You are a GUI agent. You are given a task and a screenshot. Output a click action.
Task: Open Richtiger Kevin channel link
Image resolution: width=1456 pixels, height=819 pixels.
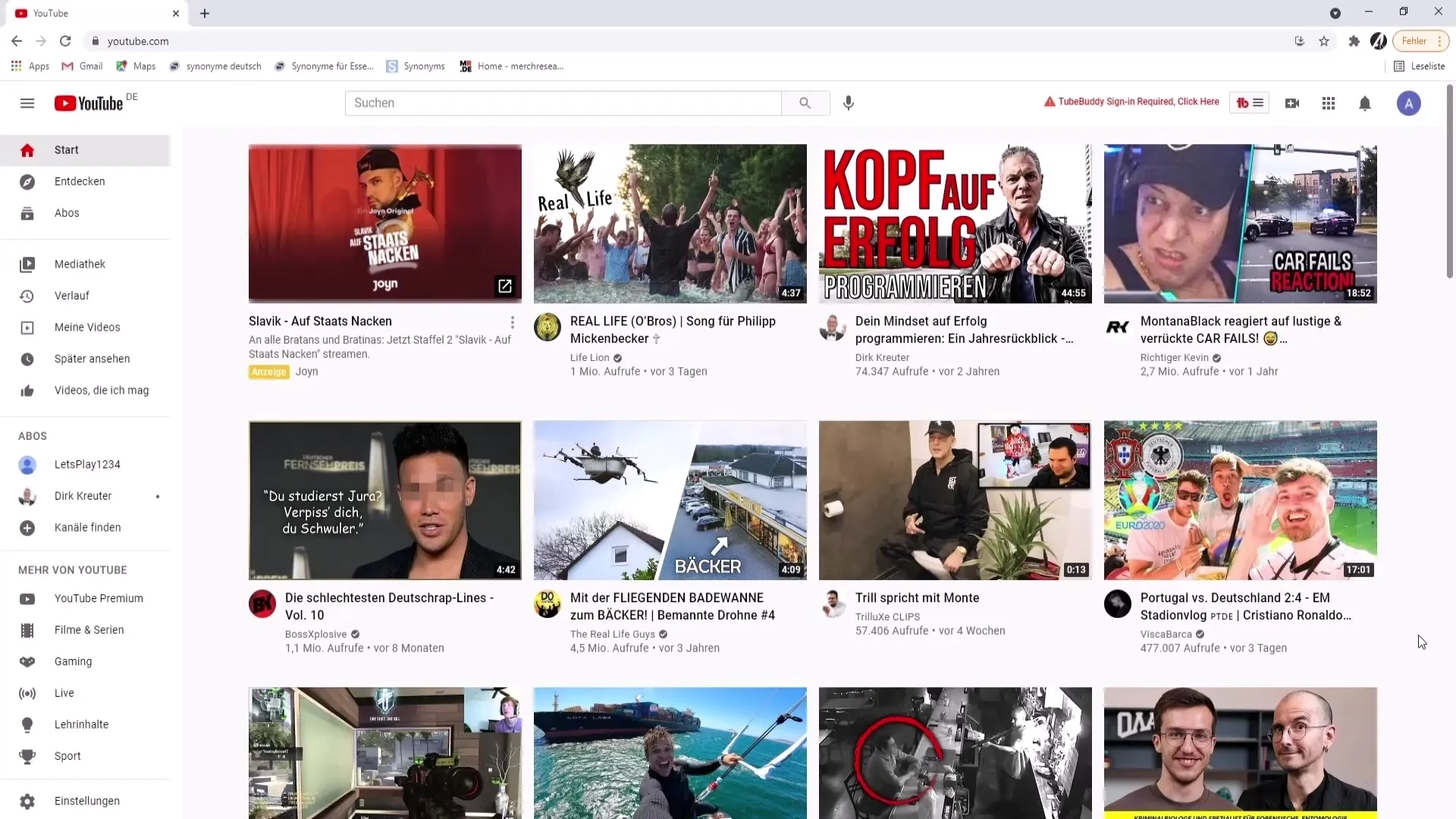pyautogui.click(x=1174, y=358)
